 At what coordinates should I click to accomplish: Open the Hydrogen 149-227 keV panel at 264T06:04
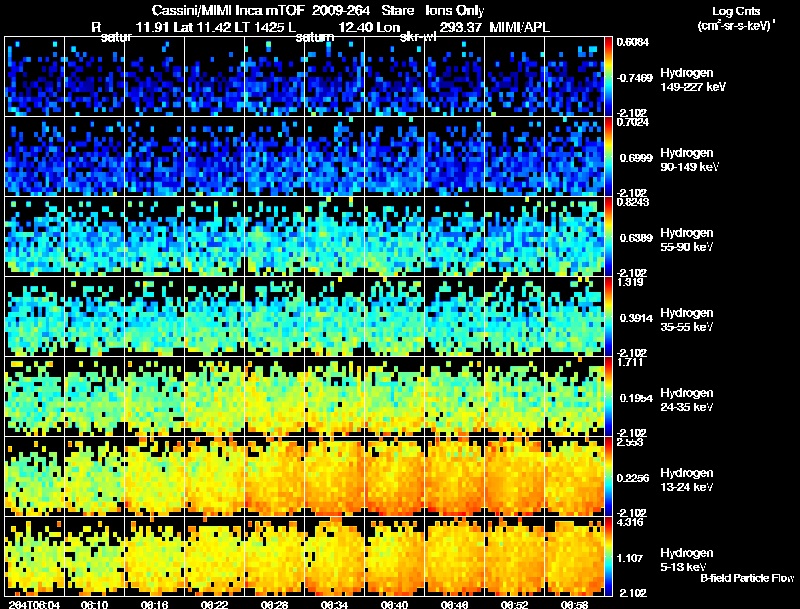pos(35,77)
